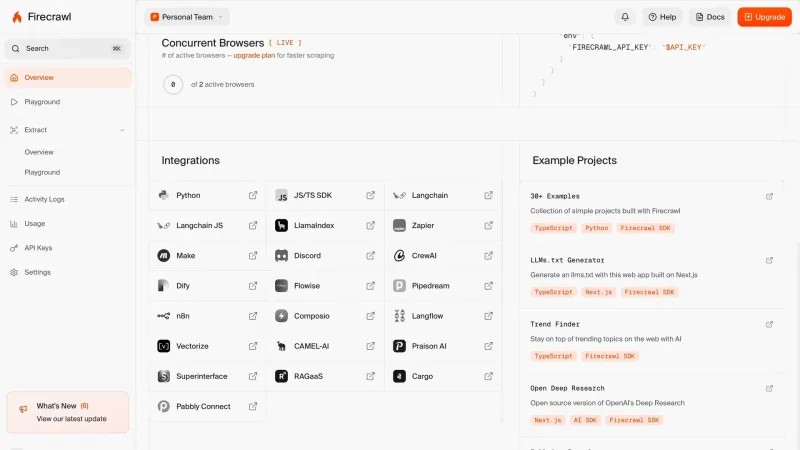Open the external link for n8n

coord(253,316)
